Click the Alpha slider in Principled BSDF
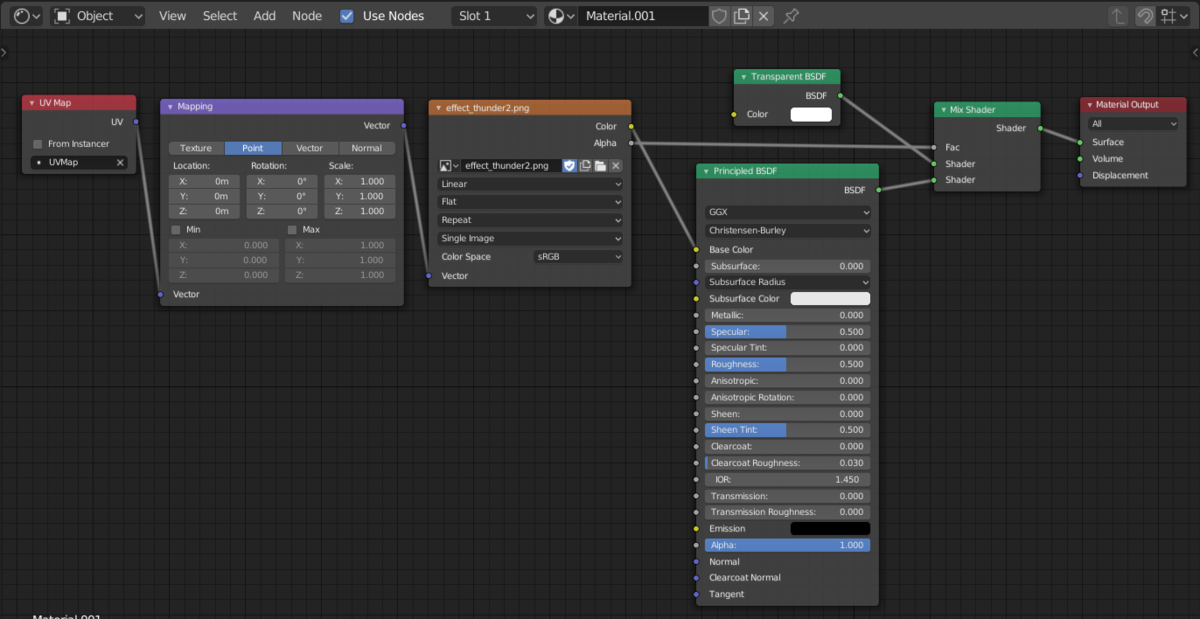1200x619 pixels. 788,545
